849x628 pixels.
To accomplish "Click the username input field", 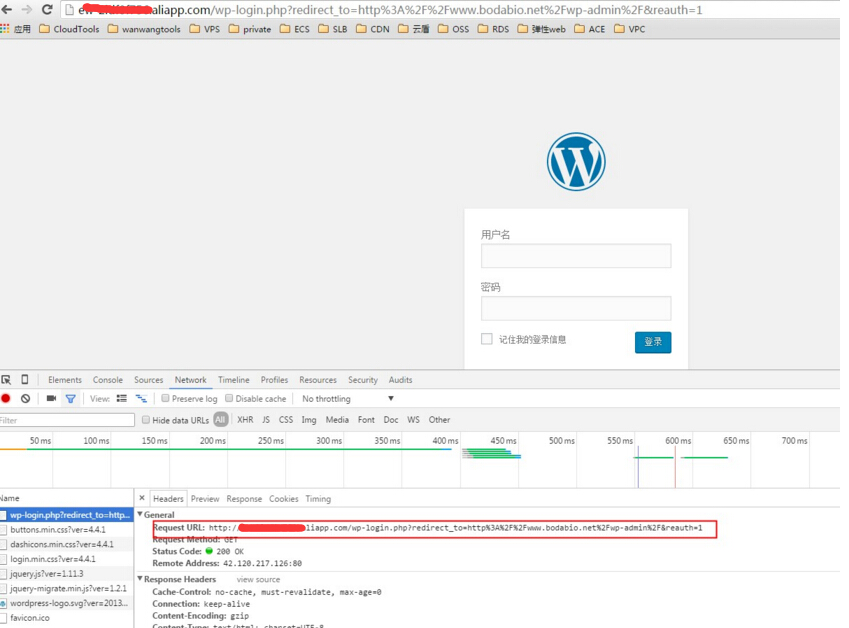I will (x=576, y=256).
